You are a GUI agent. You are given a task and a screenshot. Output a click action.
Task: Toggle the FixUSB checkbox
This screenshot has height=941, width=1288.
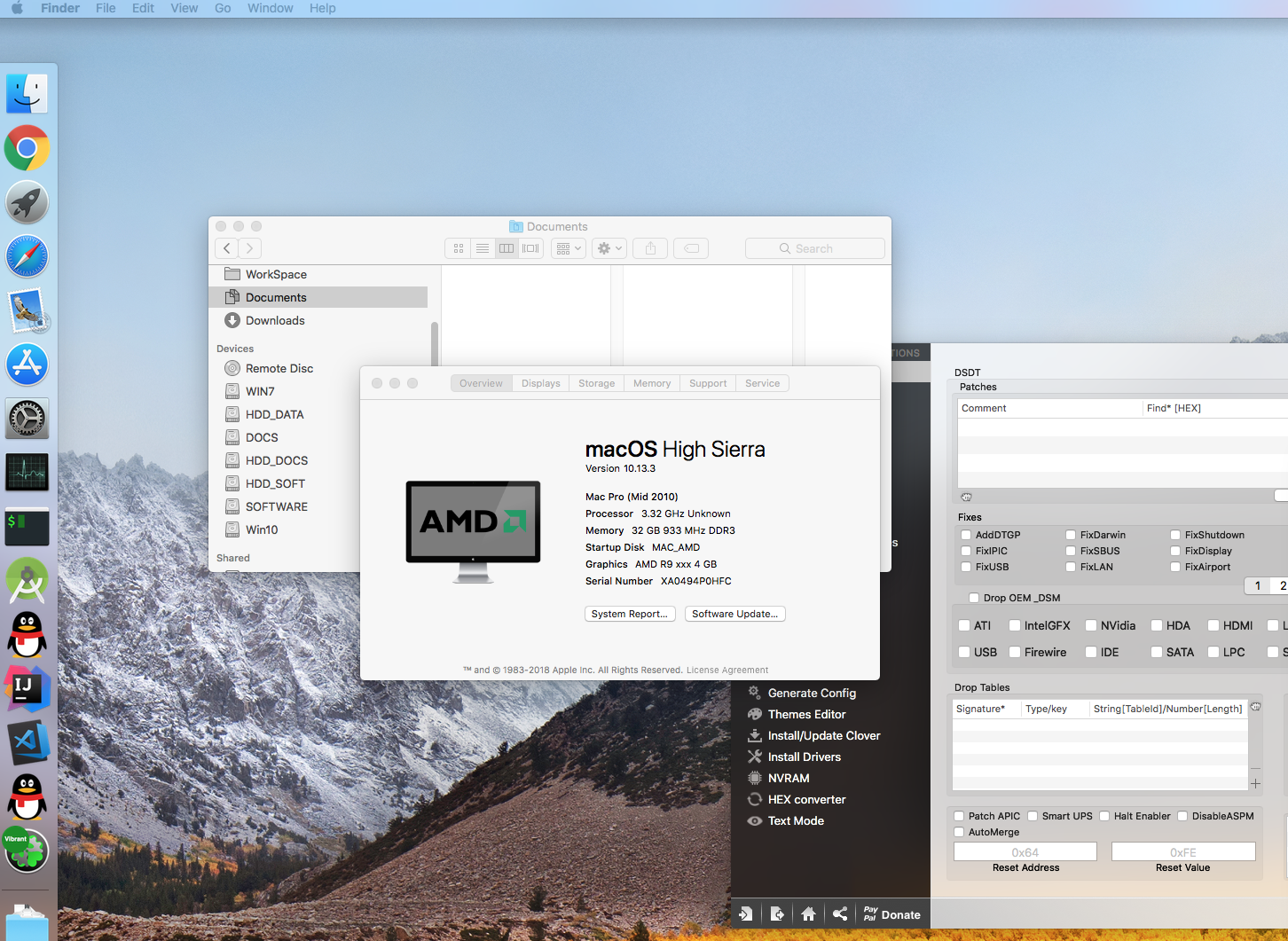point(966,567)
